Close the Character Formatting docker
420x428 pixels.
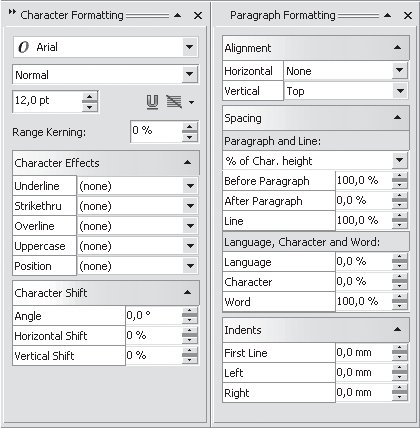[x=198, y=16]
